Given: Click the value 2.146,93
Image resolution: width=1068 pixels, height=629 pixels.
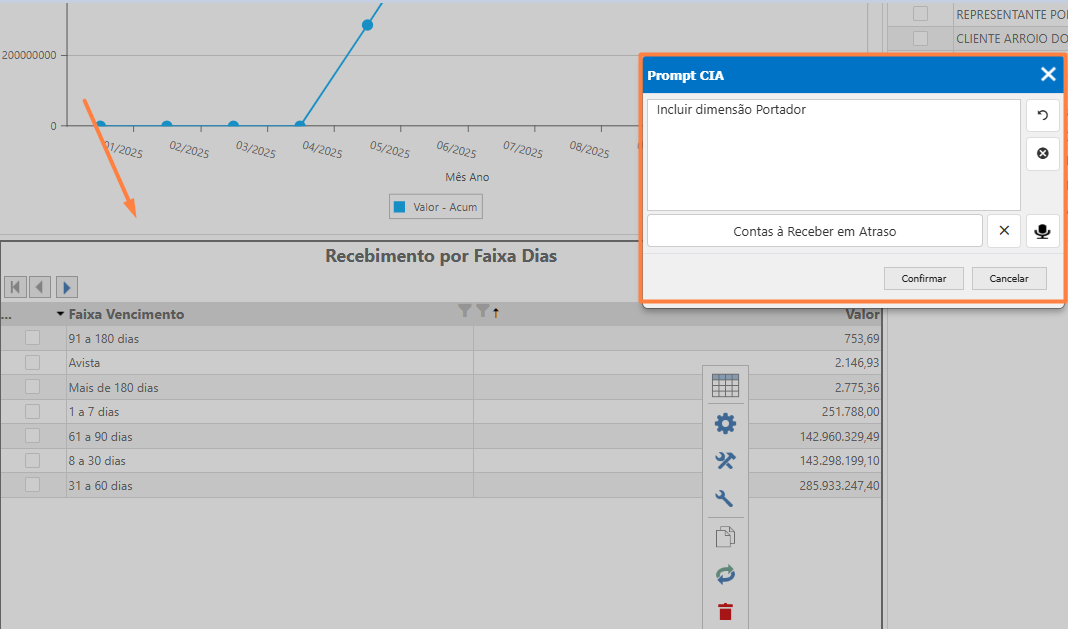Looking at the screenshot, I should pyautogui.click(x=858, y=363).
